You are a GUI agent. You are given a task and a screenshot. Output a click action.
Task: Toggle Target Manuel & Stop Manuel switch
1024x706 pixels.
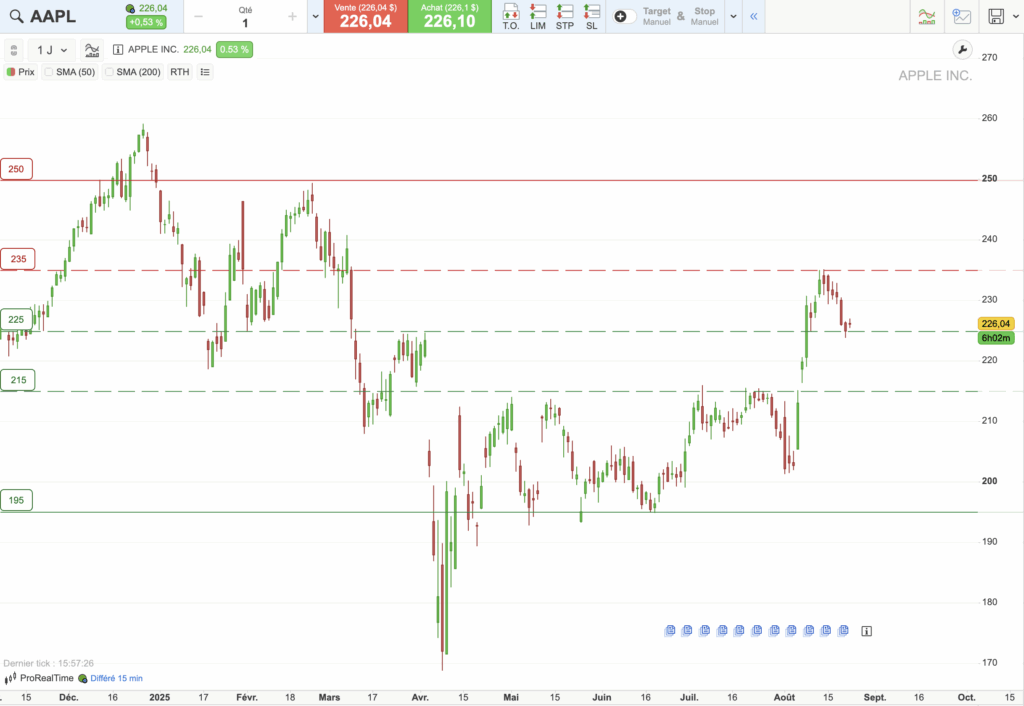623,14
